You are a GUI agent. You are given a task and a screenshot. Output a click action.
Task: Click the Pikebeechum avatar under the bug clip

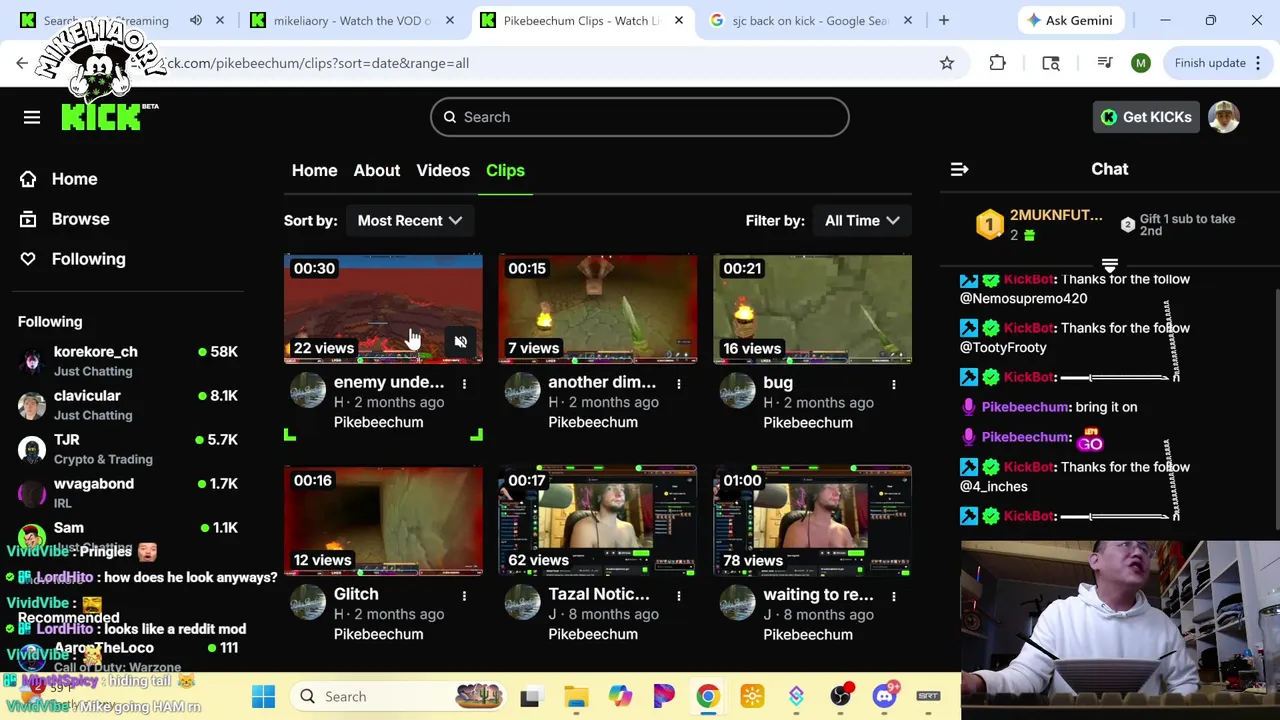pos(737,390)
